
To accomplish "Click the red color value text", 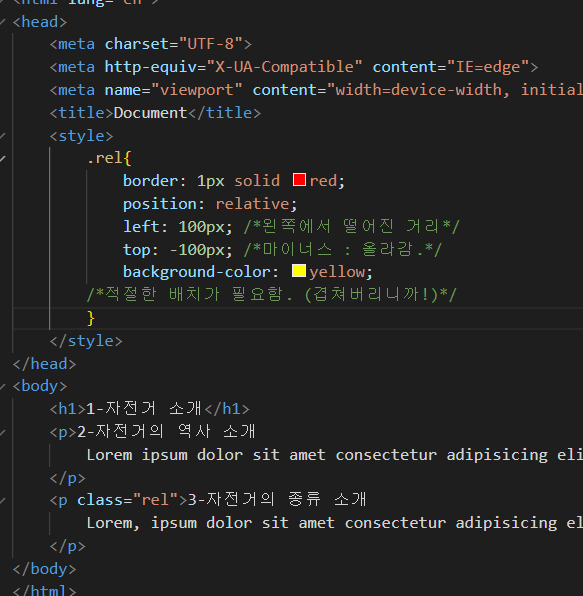I will pos(323,181).
